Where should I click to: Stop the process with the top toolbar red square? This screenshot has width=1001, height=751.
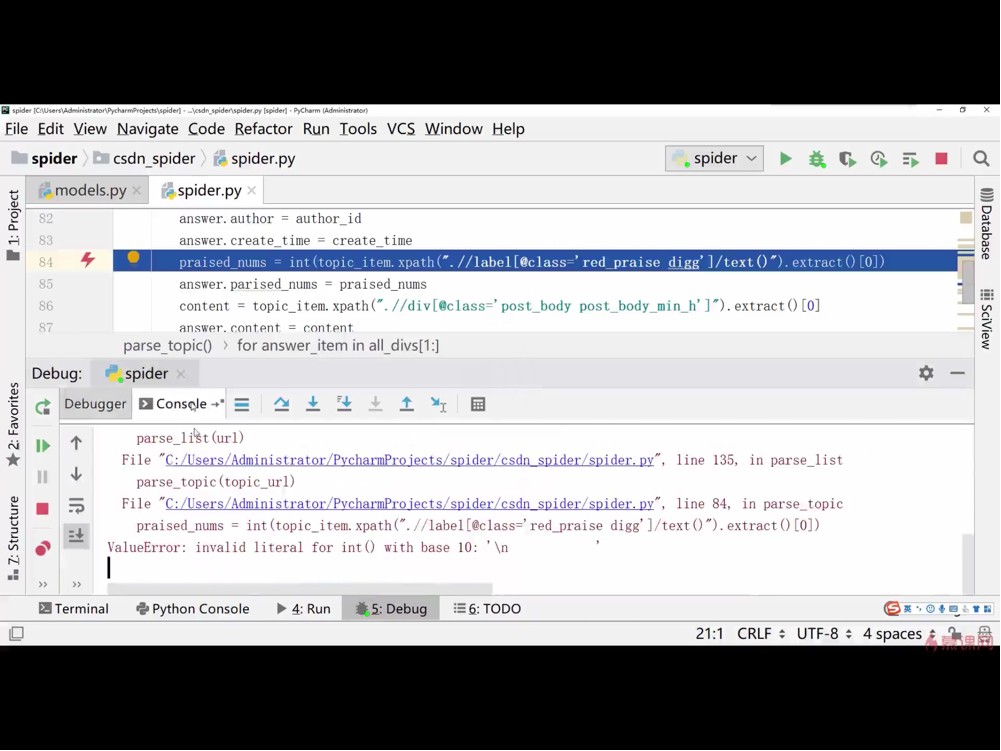[941, 158]
